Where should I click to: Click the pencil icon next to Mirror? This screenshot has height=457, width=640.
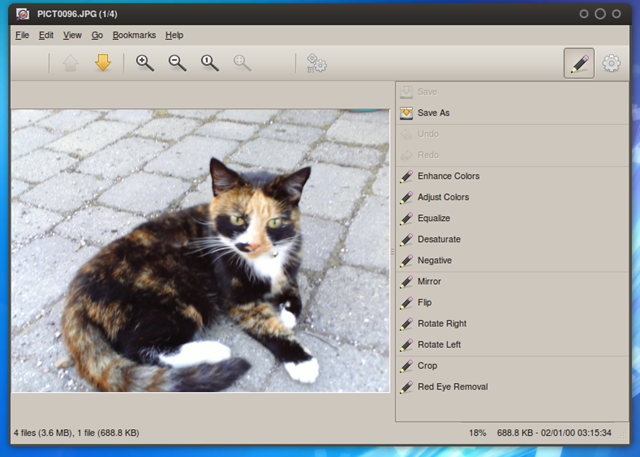click(406, 282)
